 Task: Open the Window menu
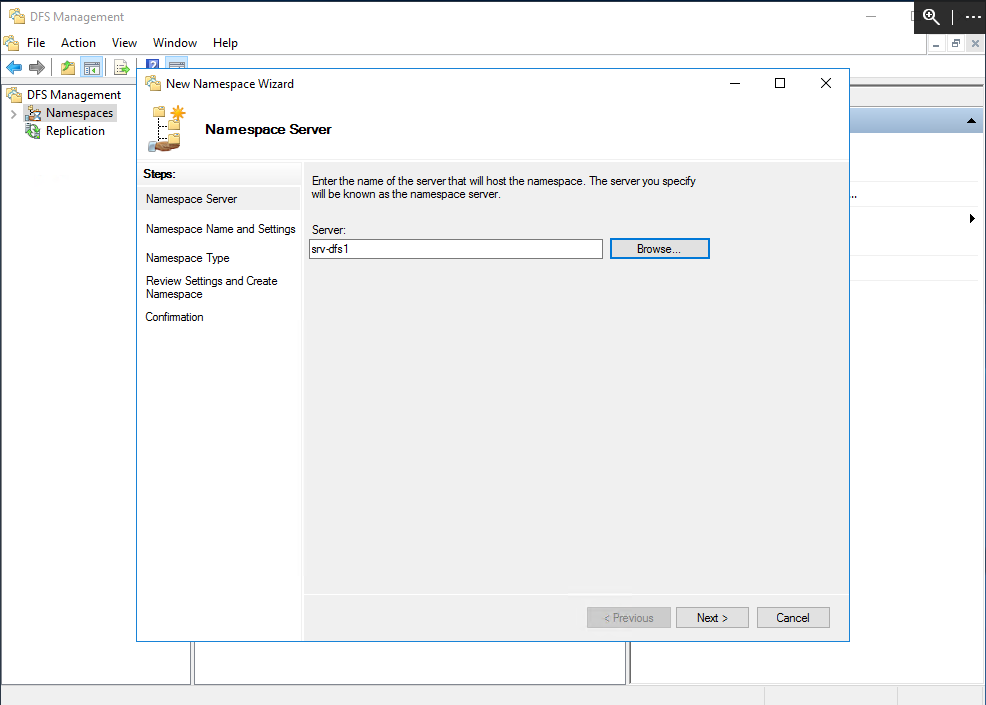(x=175, y=43)
